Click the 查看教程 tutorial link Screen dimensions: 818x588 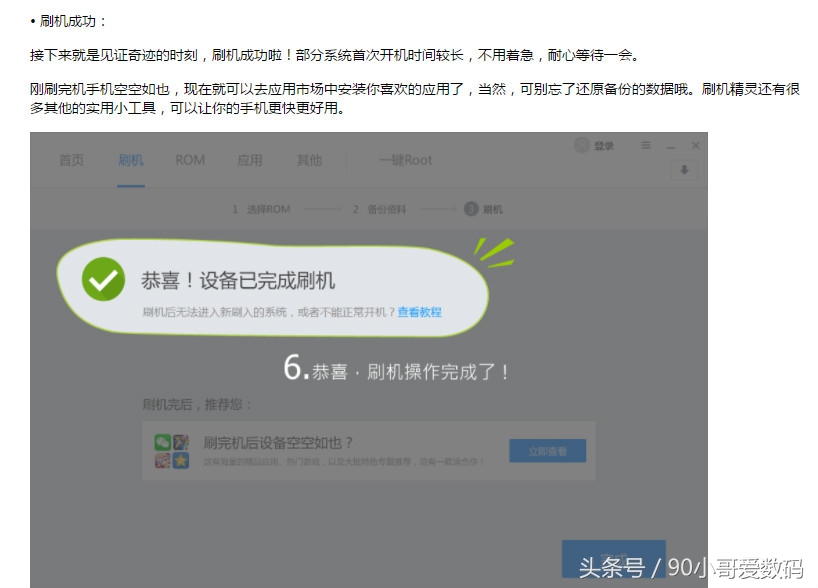(418, 312)
